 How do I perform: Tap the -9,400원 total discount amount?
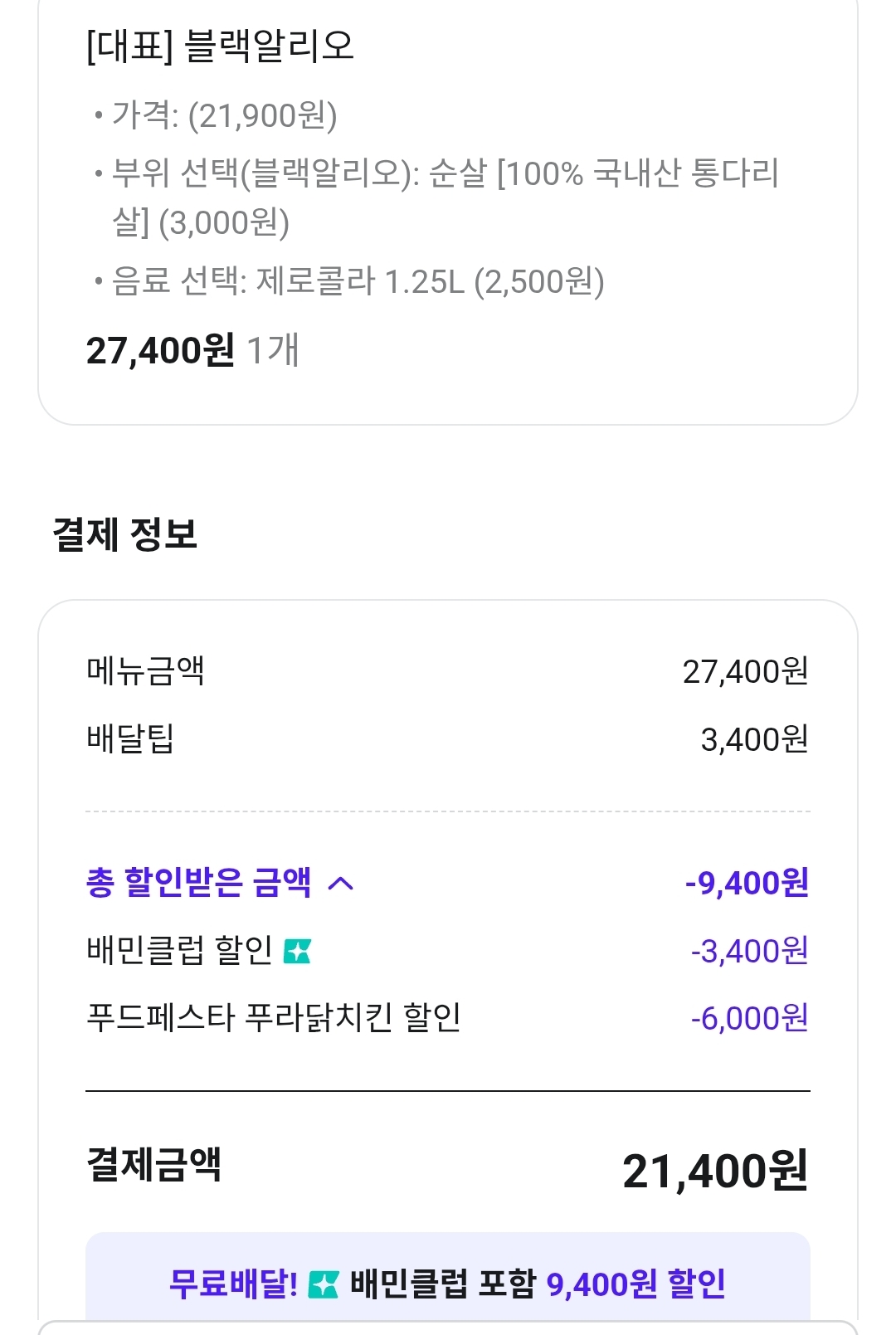747,883
